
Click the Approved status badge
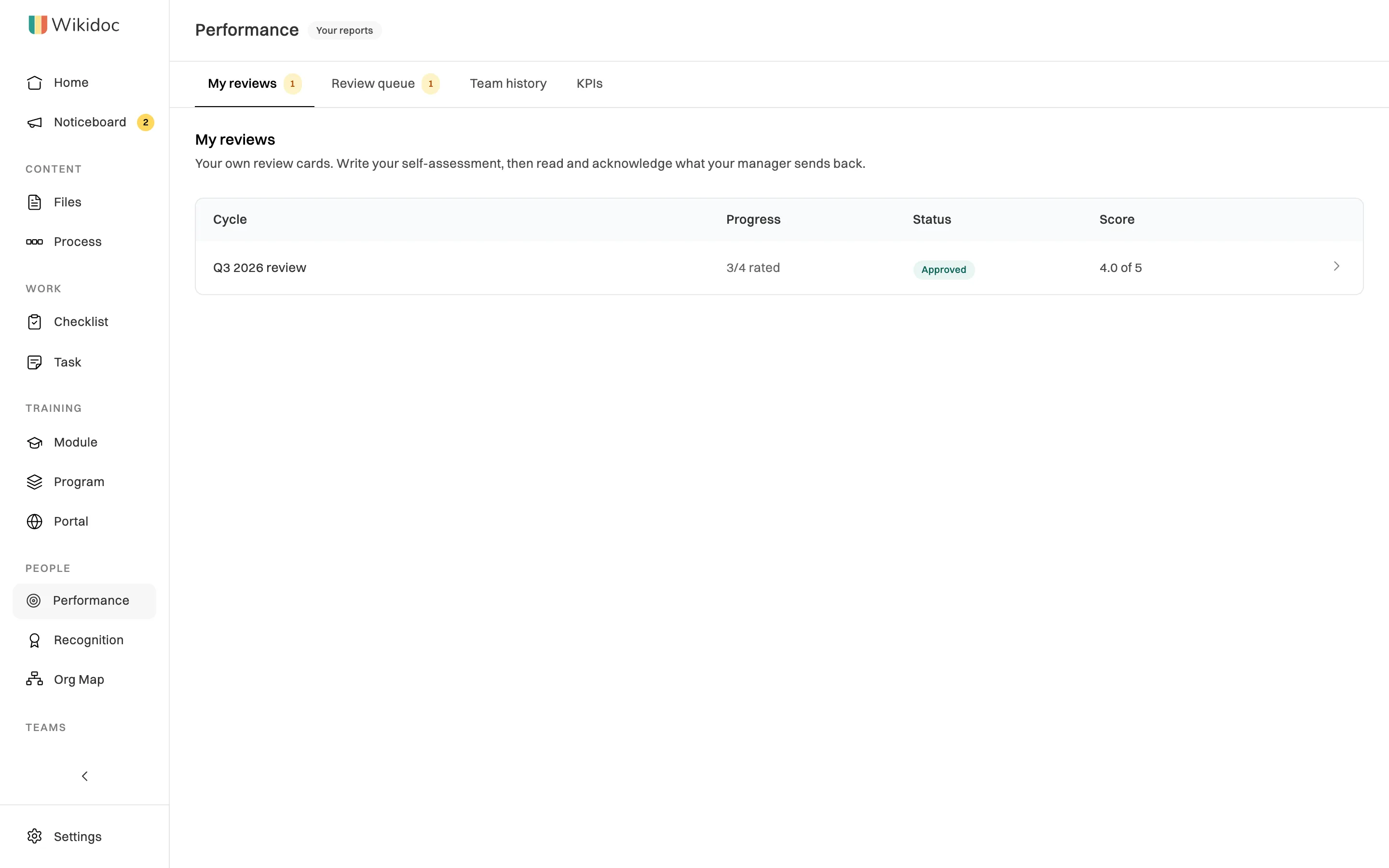[x=943, y=270]
